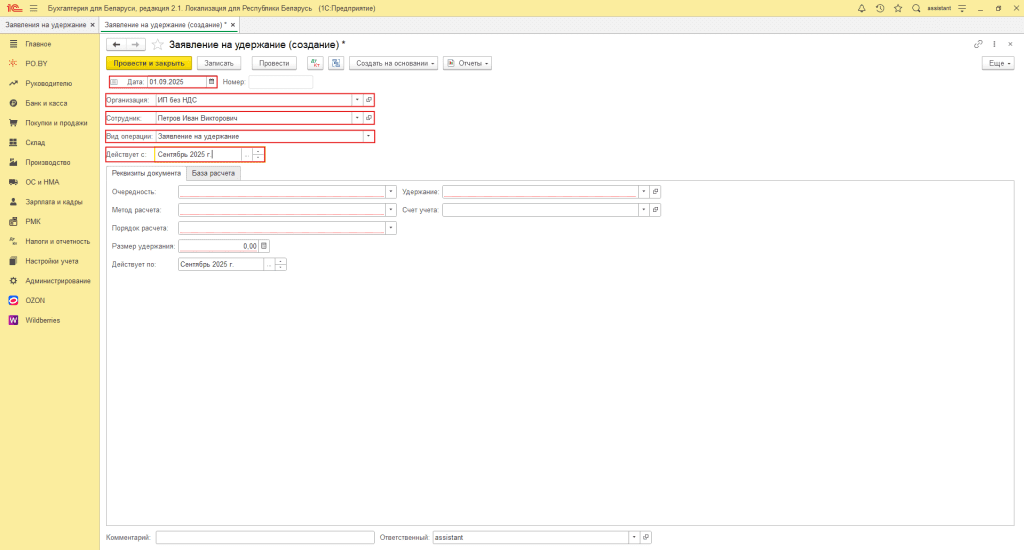
Task: Show Дт/Кт postings icon
Action: tap(315, 63)
